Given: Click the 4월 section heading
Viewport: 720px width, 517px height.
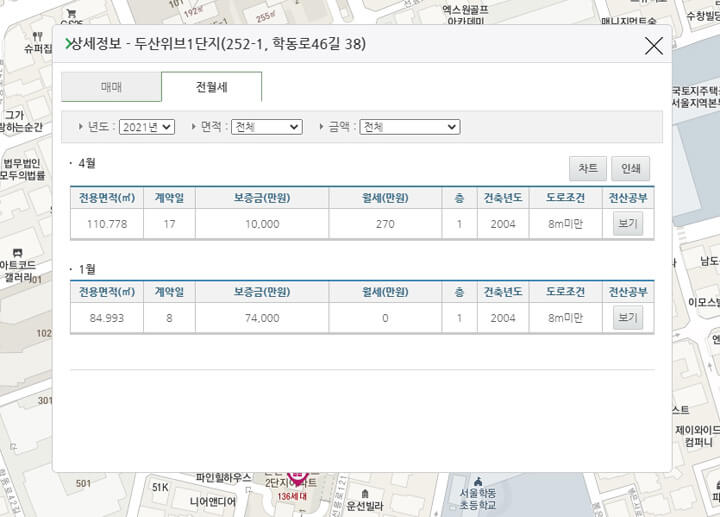Looking at the screenshot, I should pos(86,163).
